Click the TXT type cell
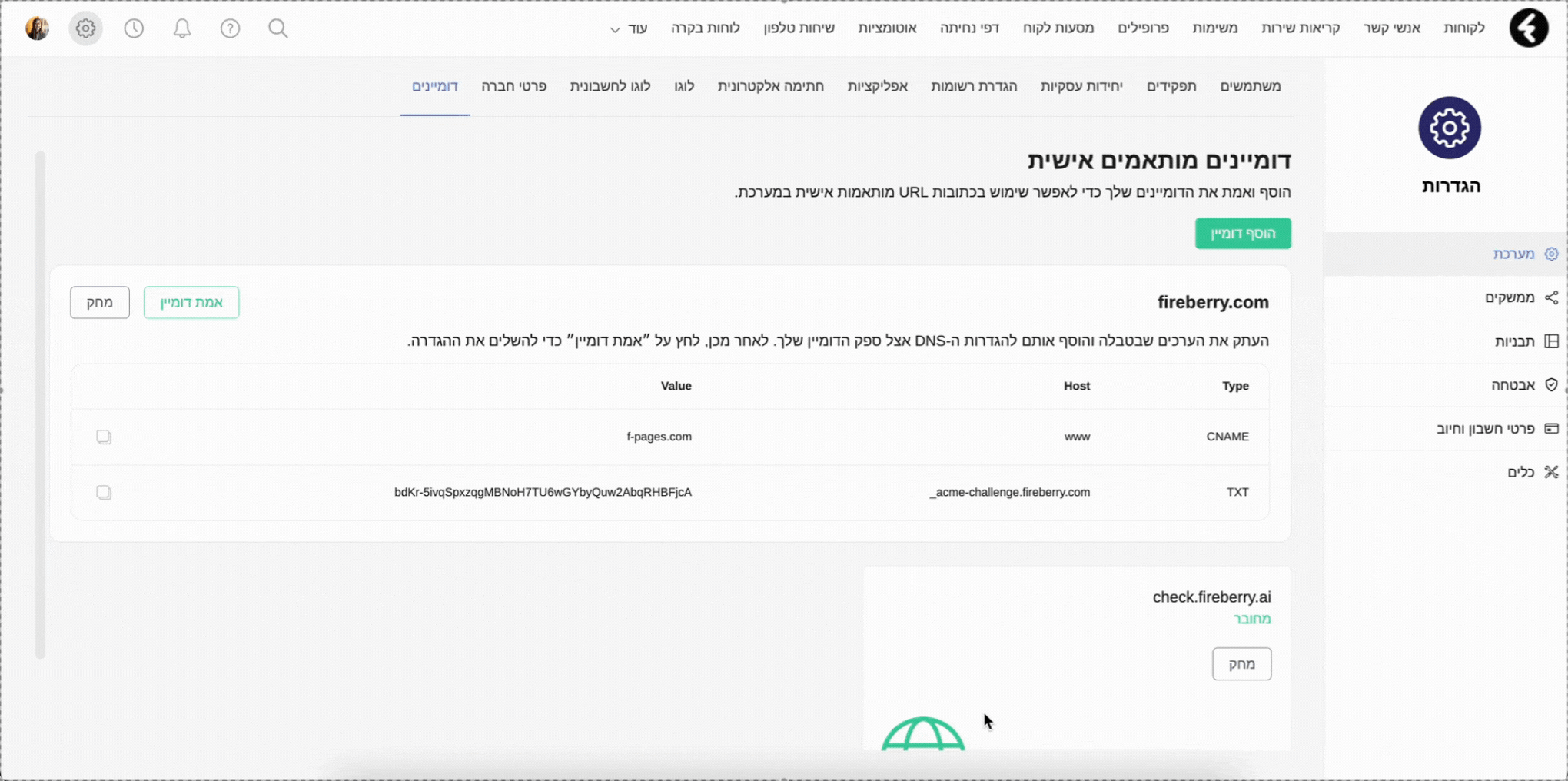The width and height of the screenshot is (1568, 781). (x=1237, y=492)
